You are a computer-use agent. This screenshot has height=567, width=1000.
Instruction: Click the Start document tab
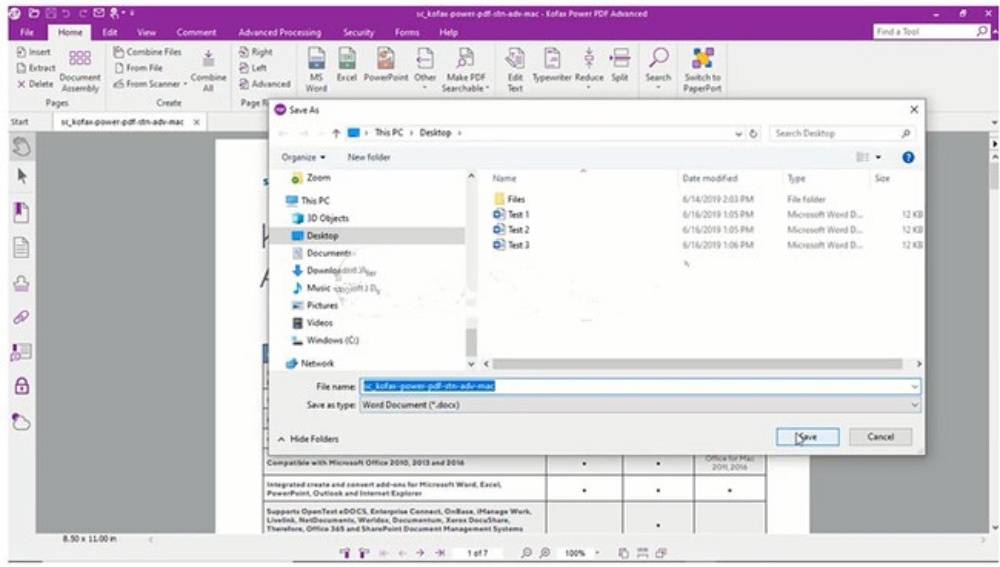(20, 121)
